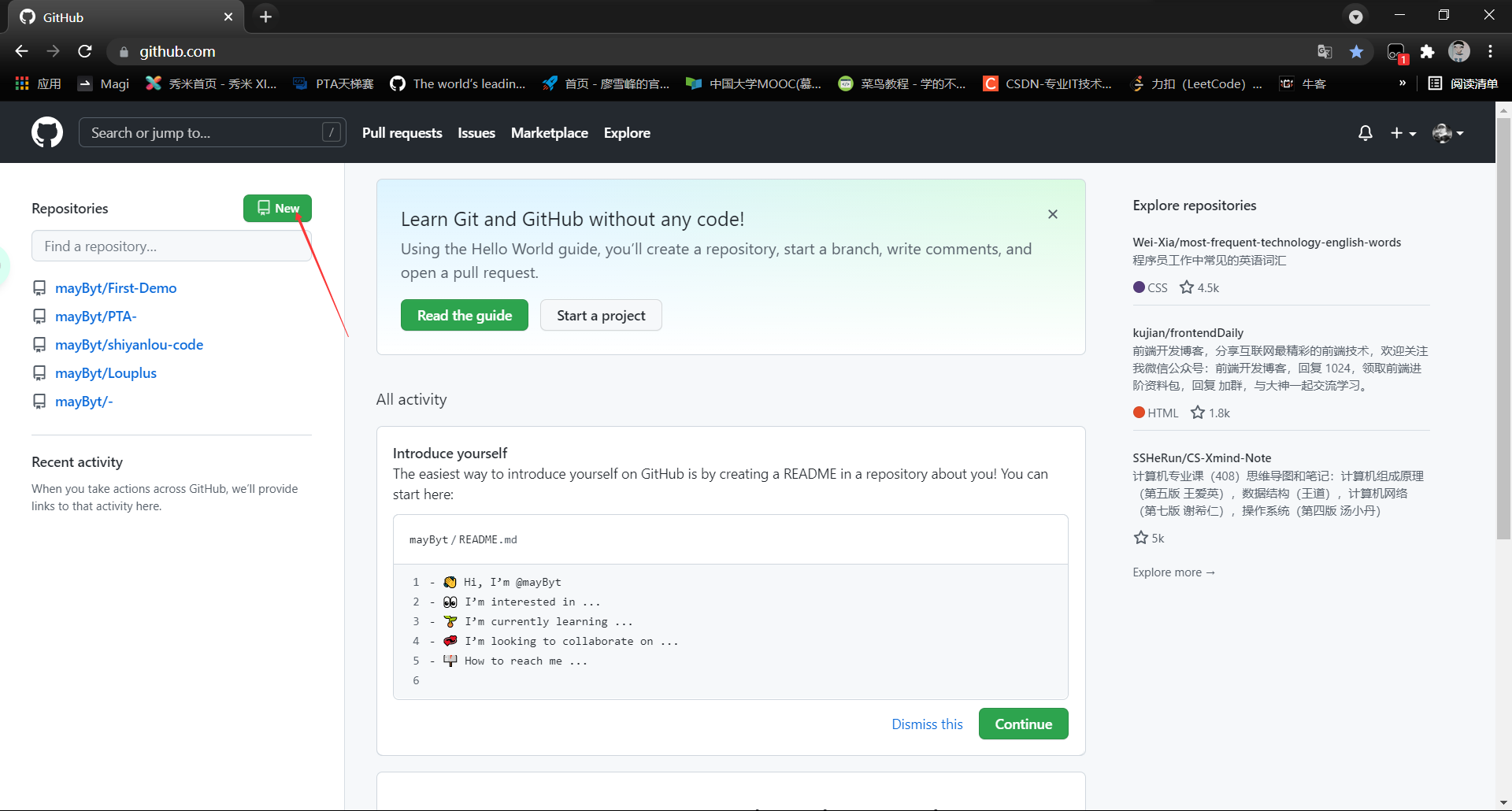The image size is (1512, 811).
Task: Click the repo icon beside mayByt/PTA-
Action: (x=39, y=317)
